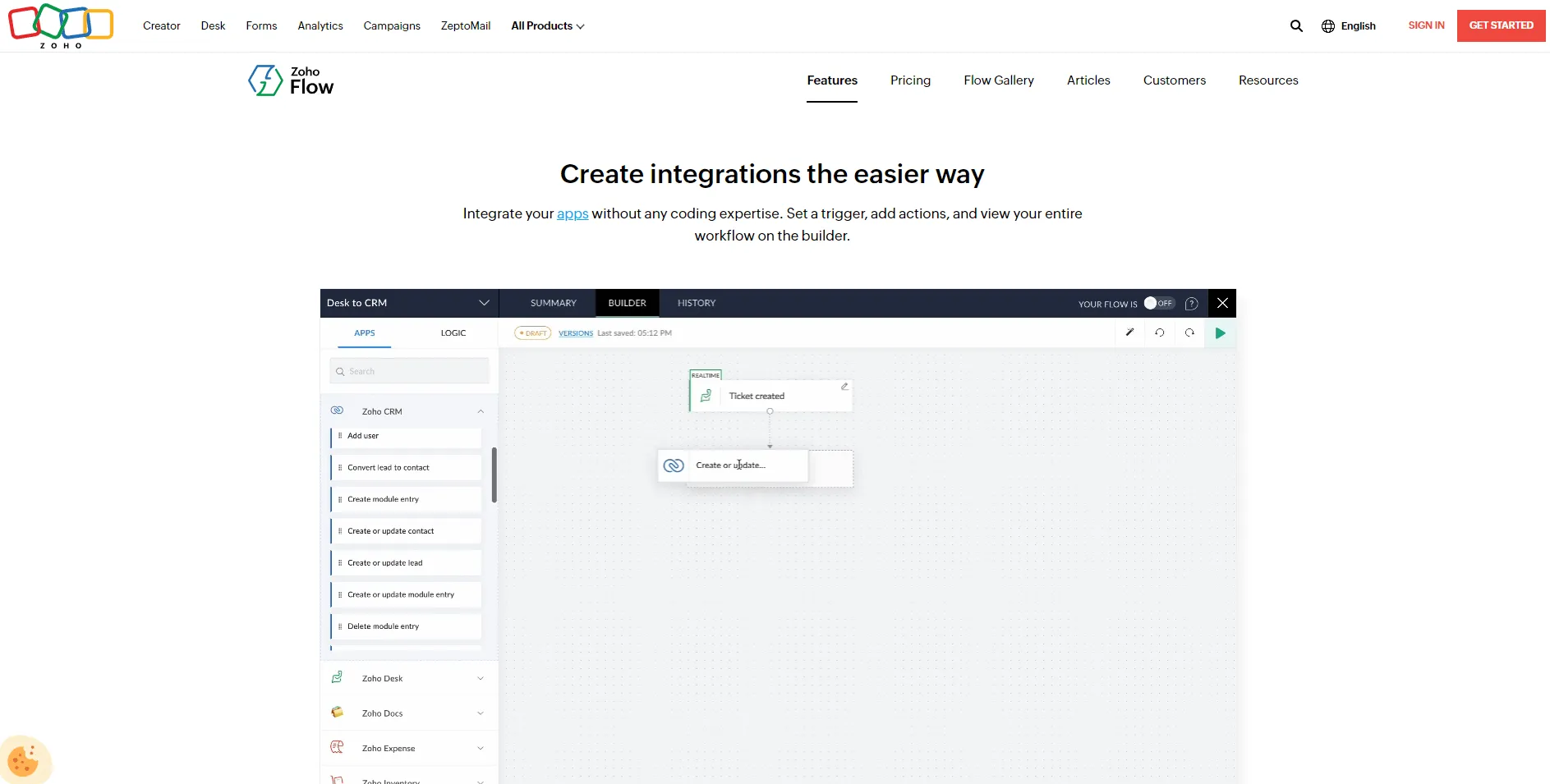1550x784 pixels.
Task: Click the help question mark icon
Action: (x=1191, y=304)
